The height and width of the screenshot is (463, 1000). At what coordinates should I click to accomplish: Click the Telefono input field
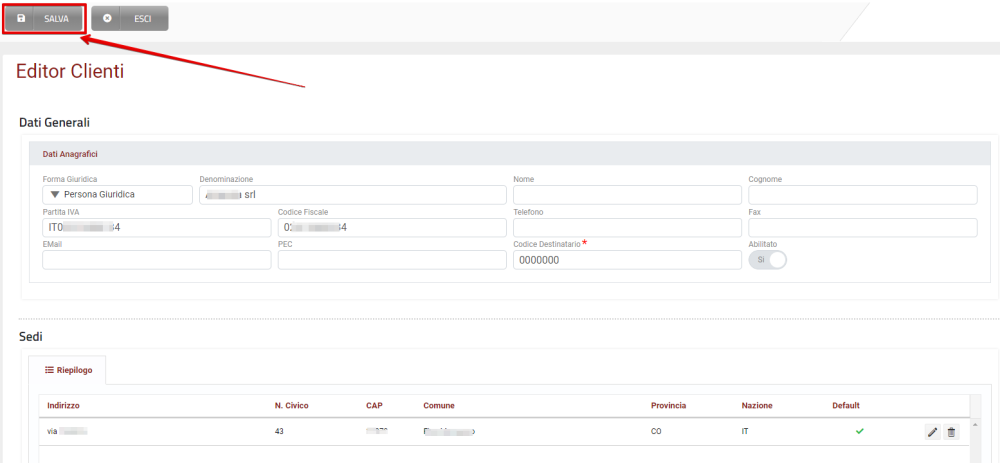click(628, 227)
